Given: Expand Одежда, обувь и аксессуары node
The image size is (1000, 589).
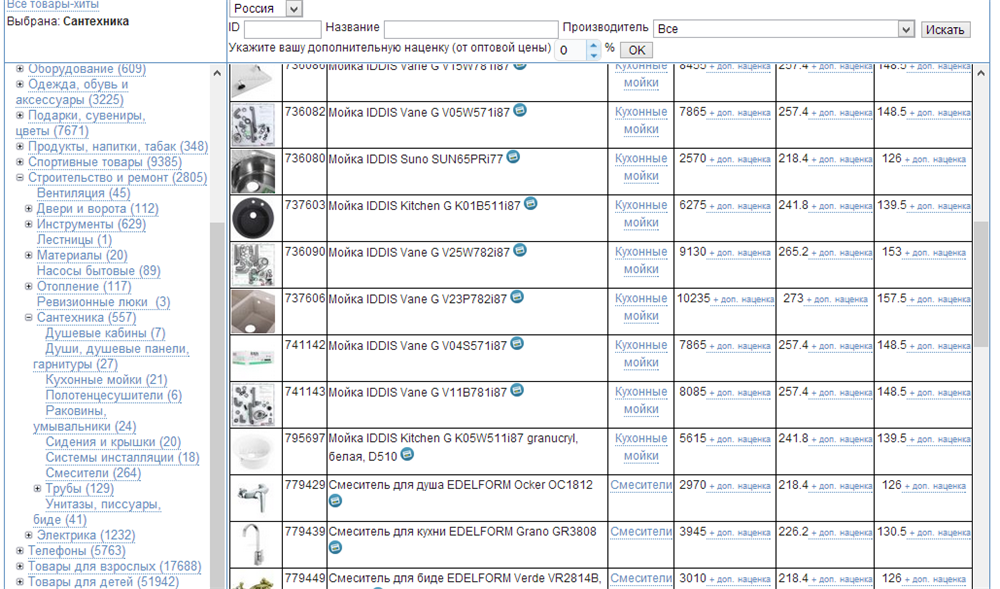Looking at the screenshot, I should [20, 84].
